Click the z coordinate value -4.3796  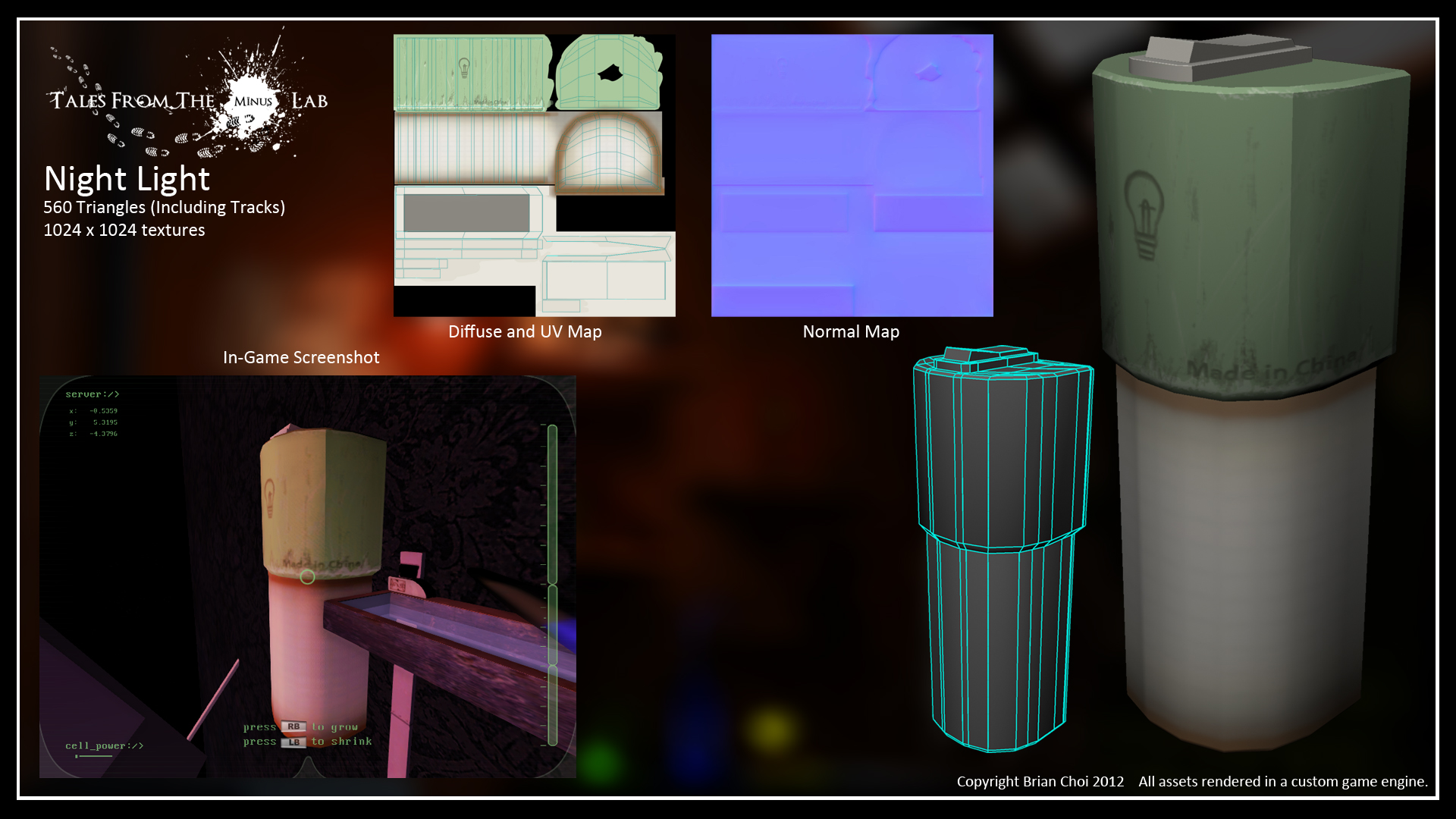pyautogui.click(x=104, y=434)
